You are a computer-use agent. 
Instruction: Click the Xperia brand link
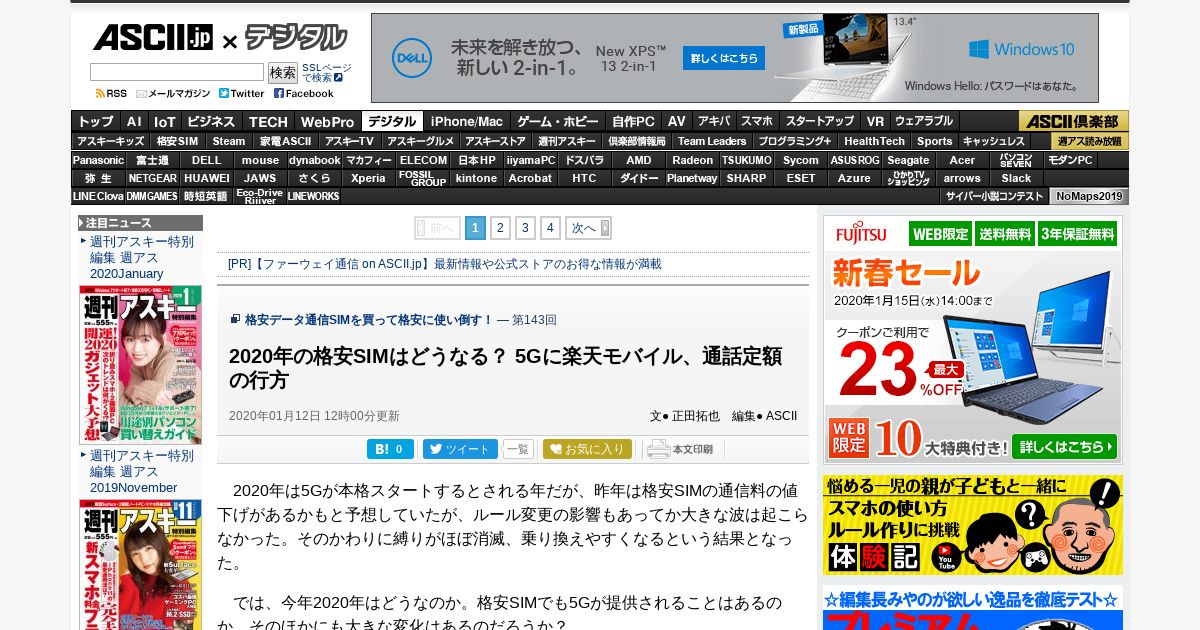click(x=368, y=178)
